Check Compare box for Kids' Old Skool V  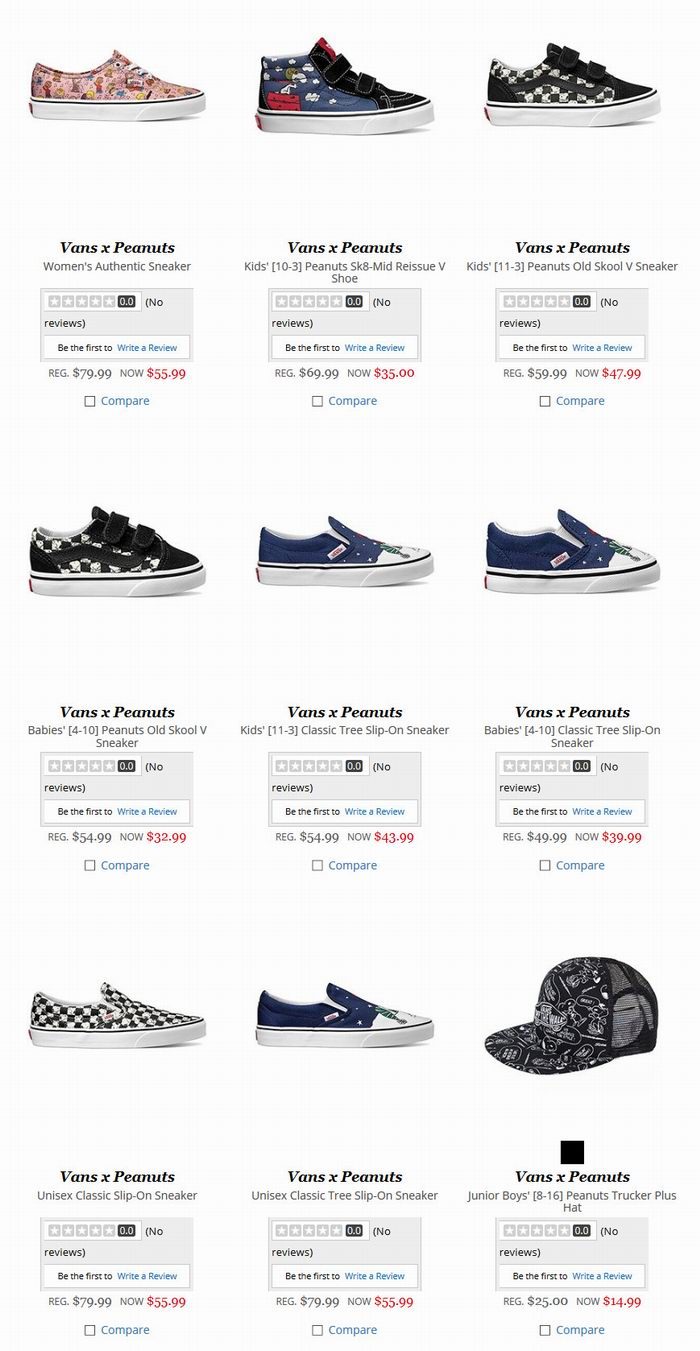pyautogui.click(x=545, y=401)
